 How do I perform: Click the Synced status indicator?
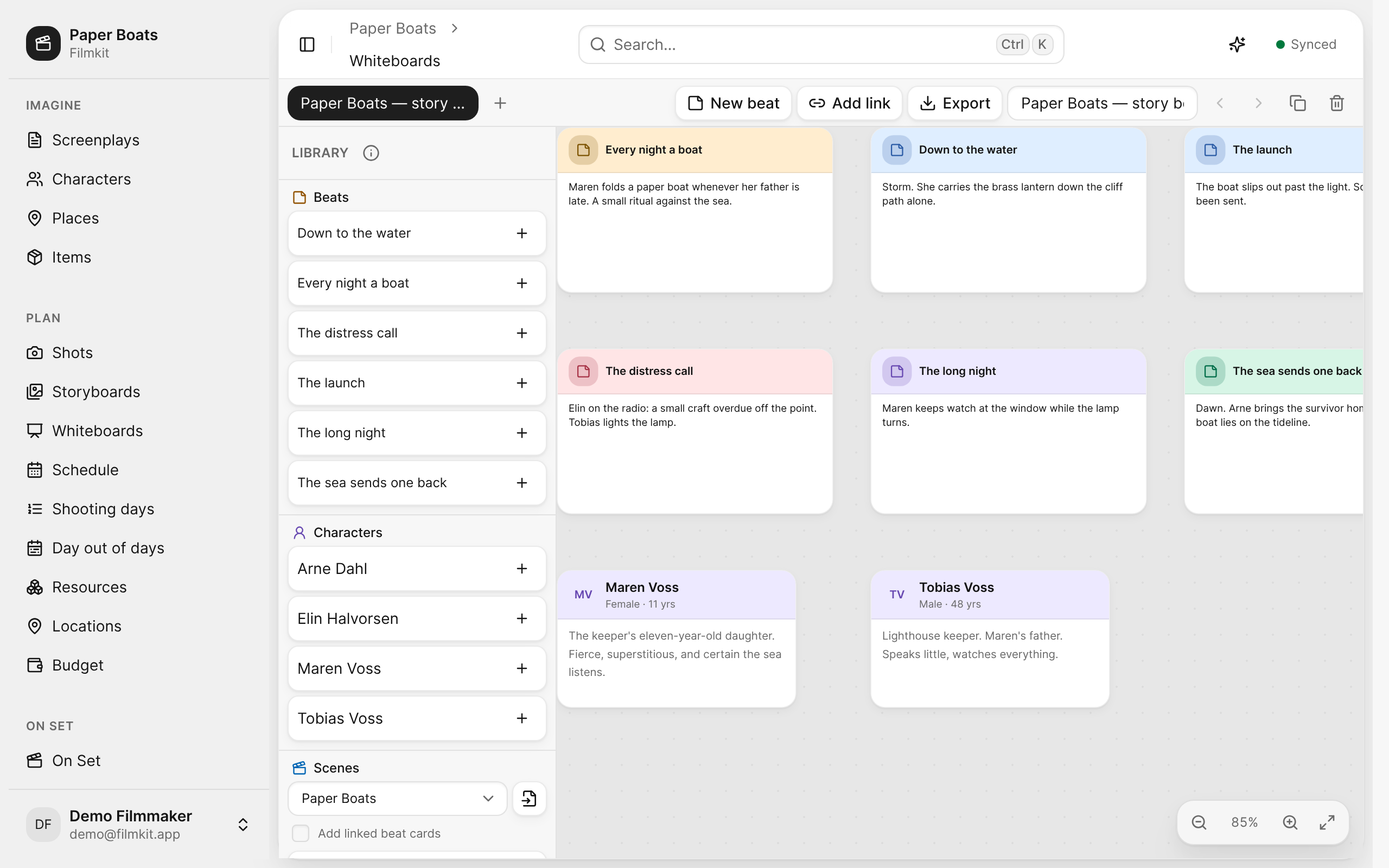coord(1306,44)
